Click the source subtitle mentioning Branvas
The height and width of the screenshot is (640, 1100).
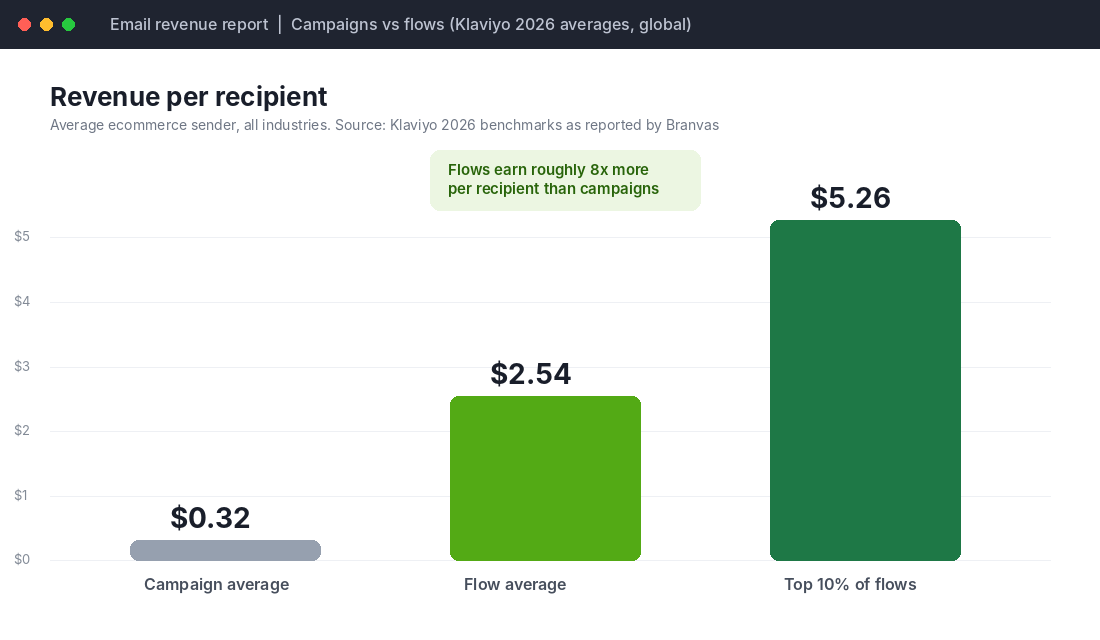click(384, 125)
